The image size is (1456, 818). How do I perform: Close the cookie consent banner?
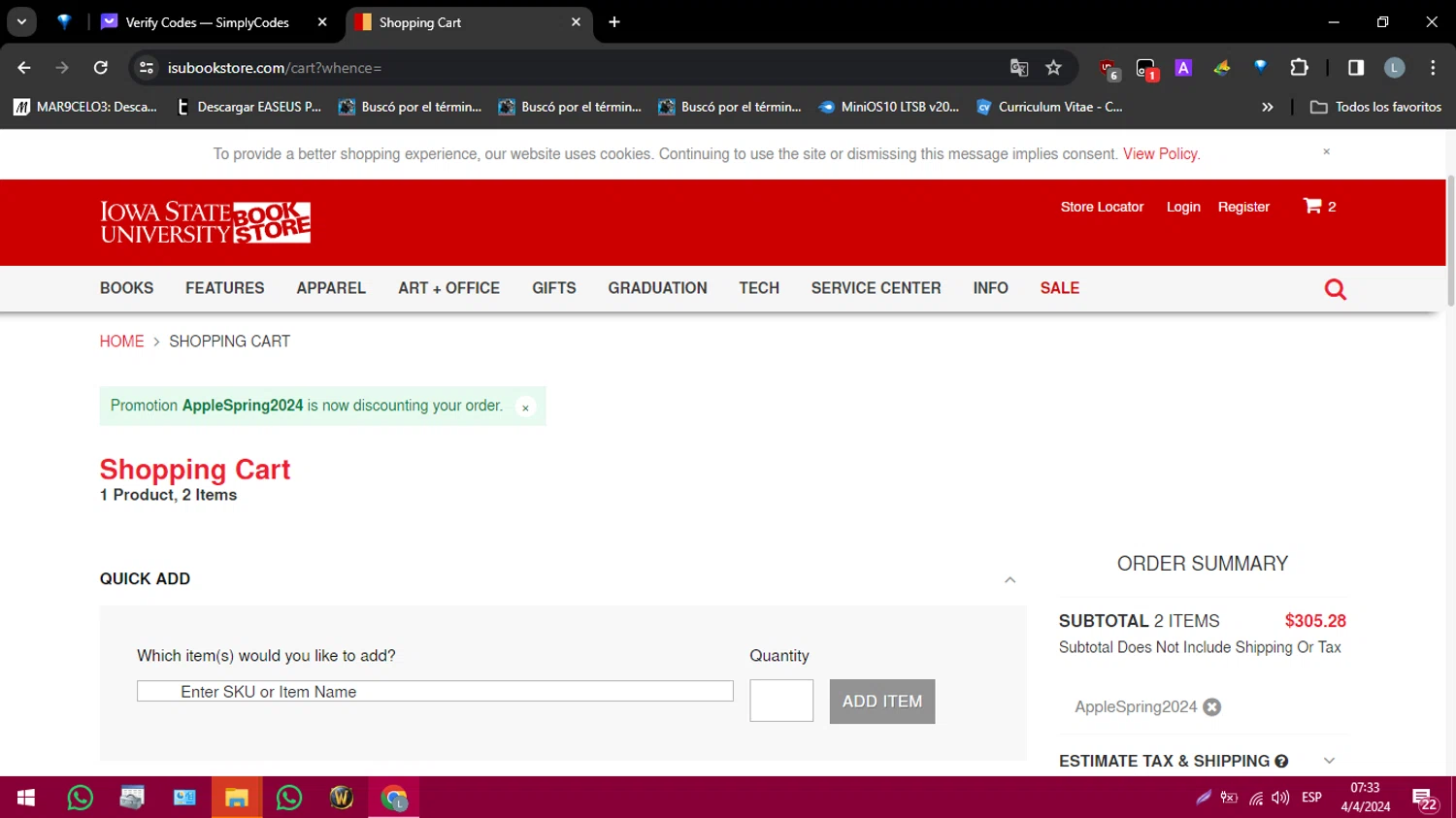pyautogui.click(x=1326, y=151)
